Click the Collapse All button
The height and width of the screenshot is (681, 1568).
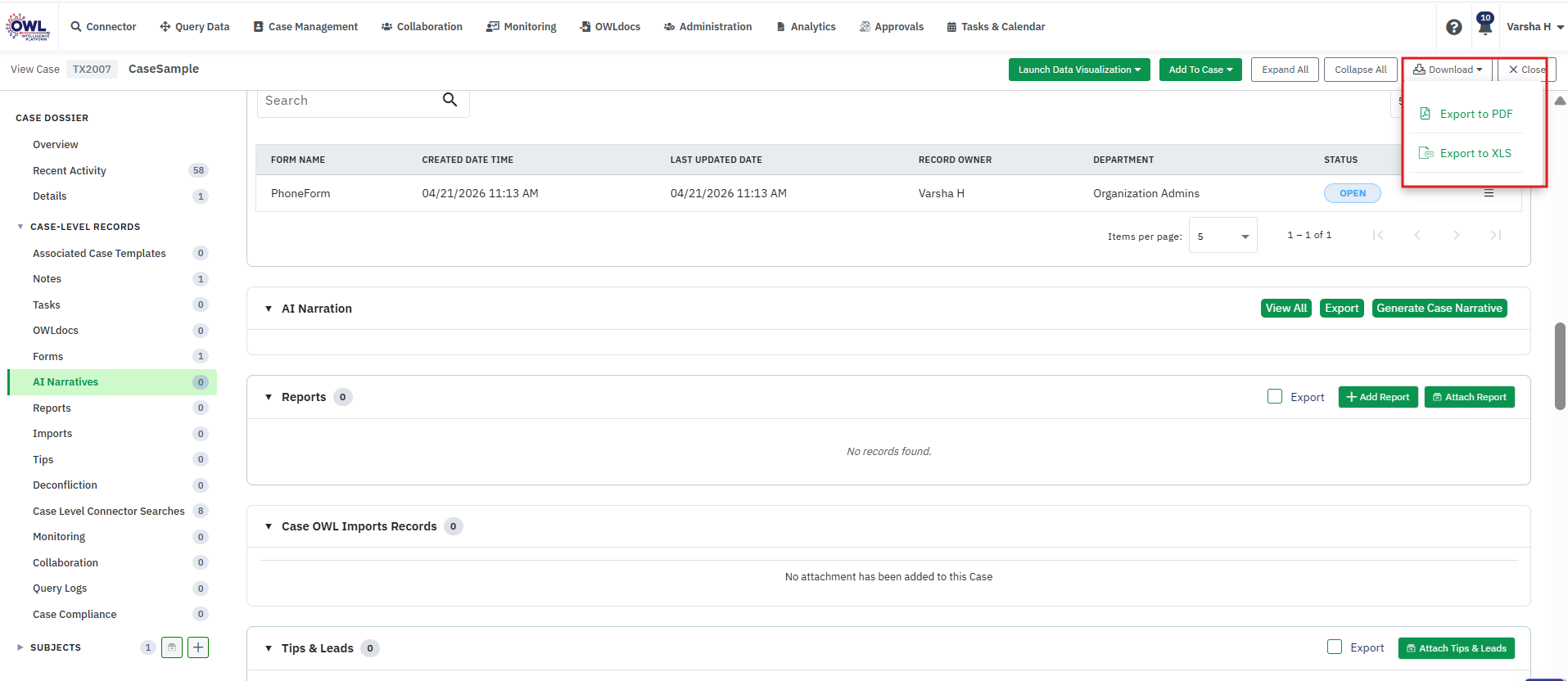point(1361,70)
